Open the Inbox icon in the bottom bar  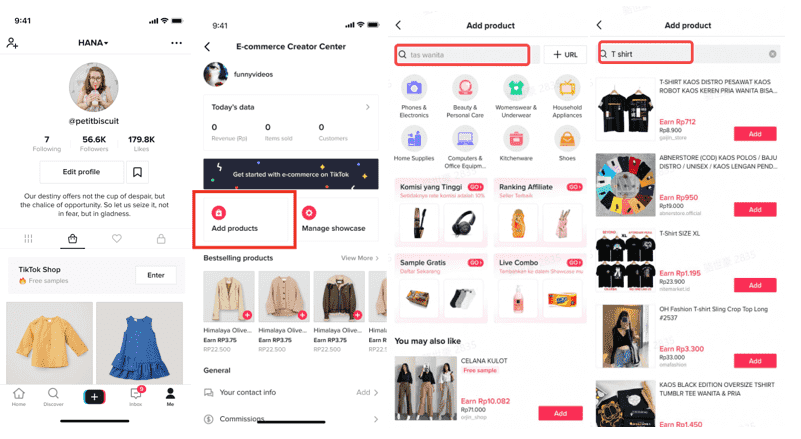[136, 396]
